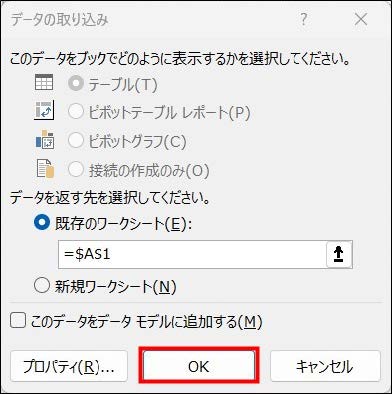Viewport: 392px width, 394px height.
Task: Click the connection-only document icon
Action: point(45,168)
